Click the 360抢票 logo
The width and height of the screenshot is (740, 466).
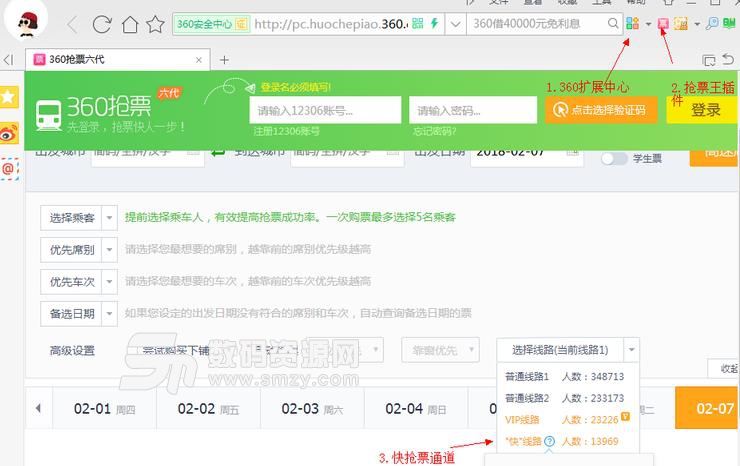(x=109, y=112)
